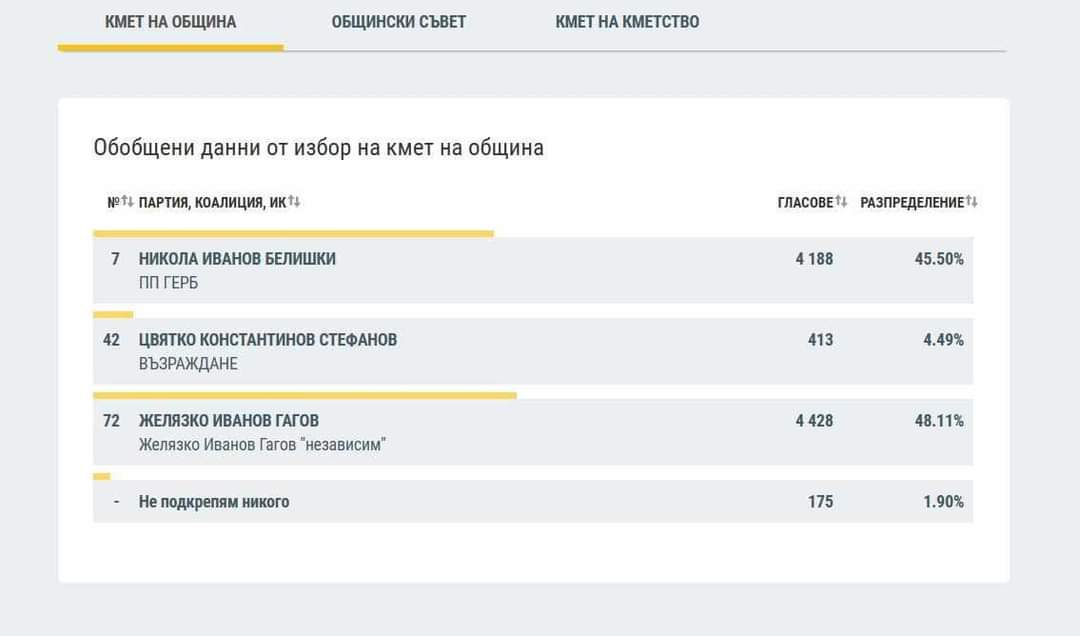
Task: Sort by number column arrows icon
Action: coord(128,202)
